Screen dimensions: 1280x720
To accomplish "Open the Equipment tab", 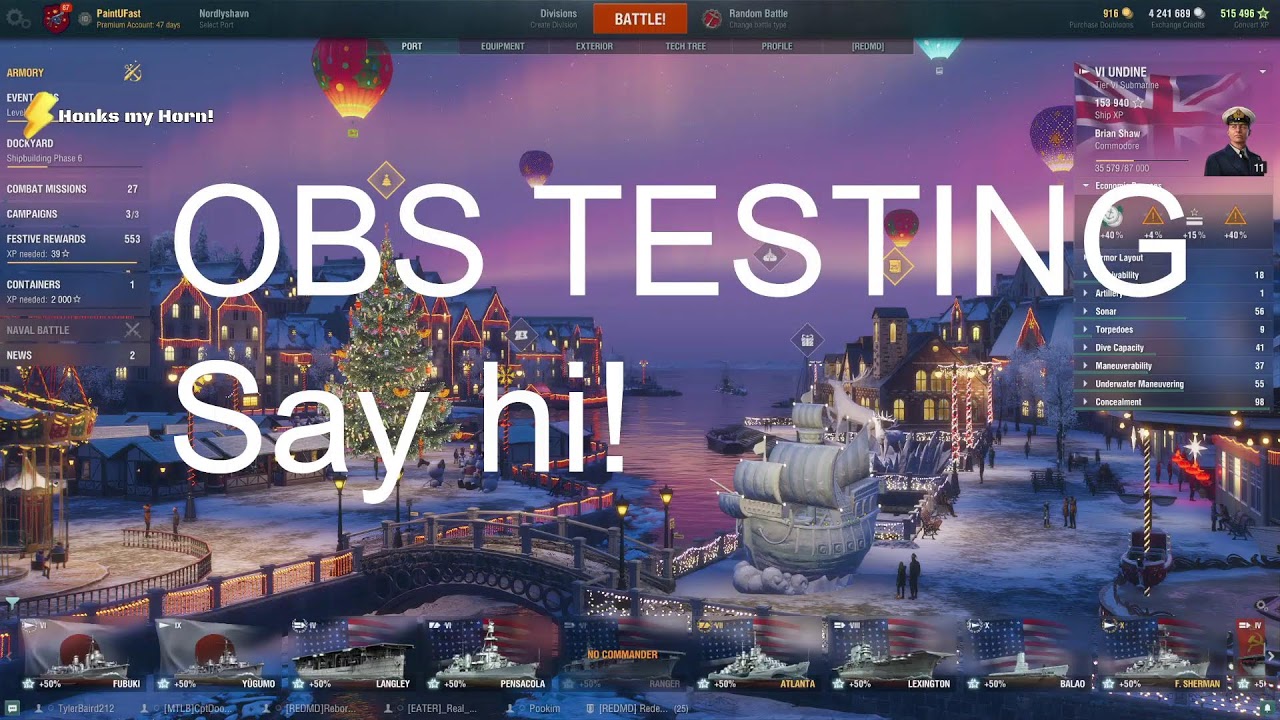I will [502, 46].
